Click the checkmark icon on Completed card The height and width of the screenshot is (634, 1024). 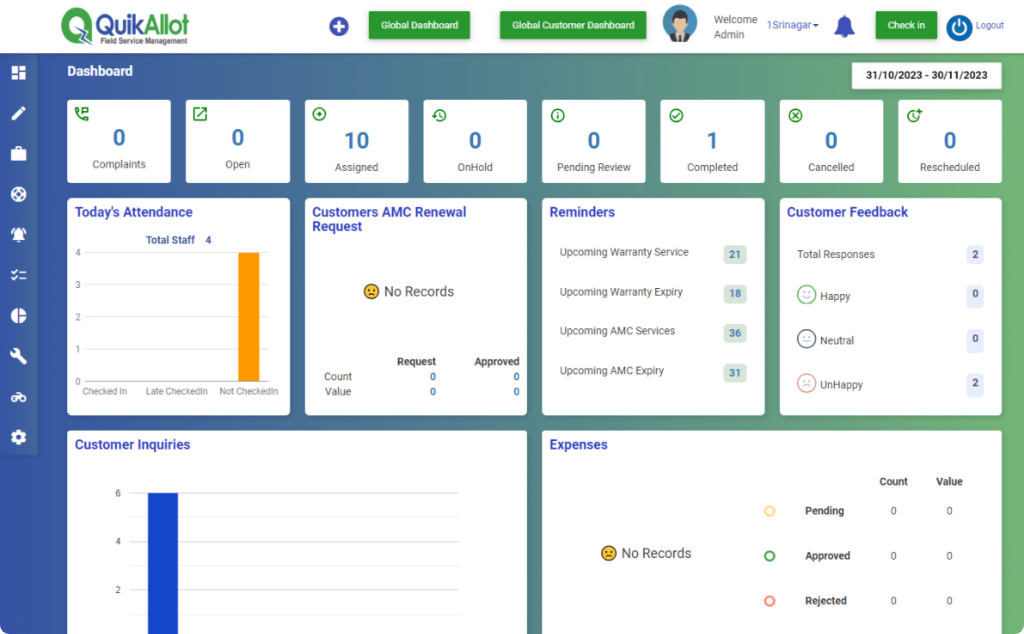pos(676,116)
